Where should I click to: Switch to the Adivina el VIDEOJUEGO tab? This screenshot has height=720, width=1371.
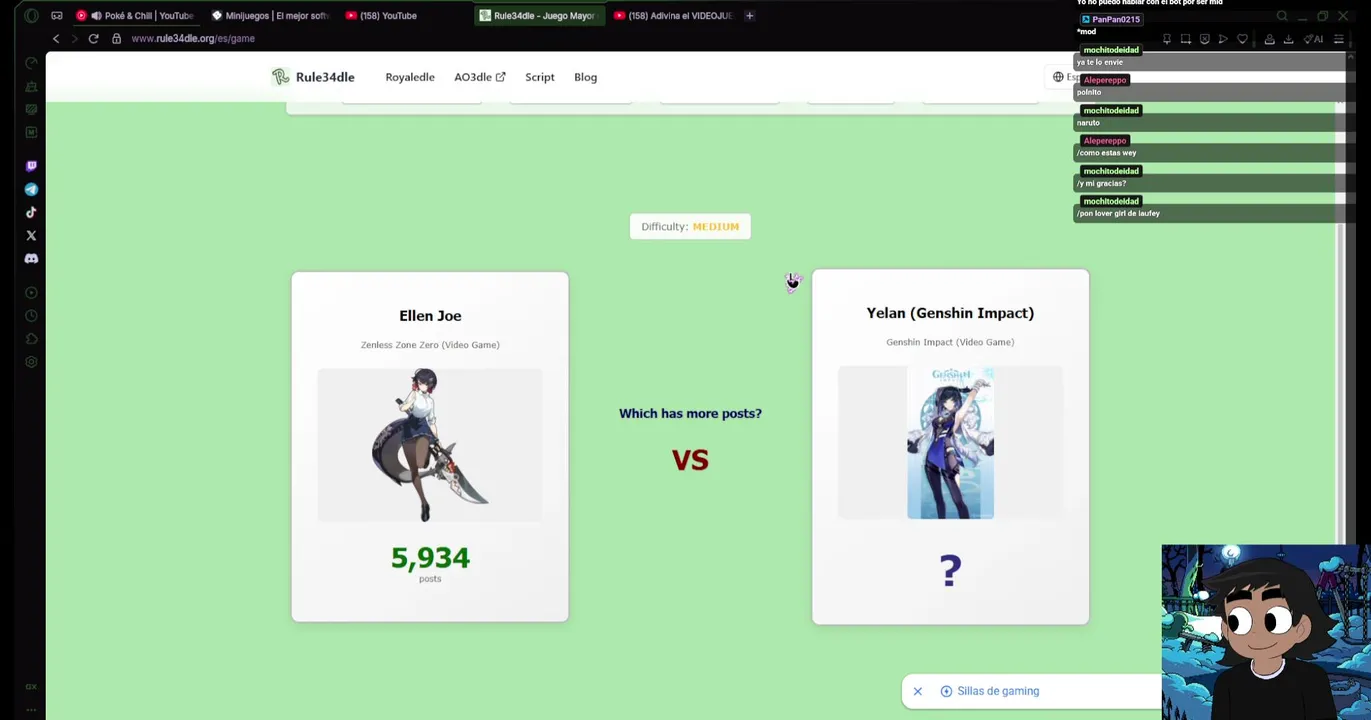(x=672, y=15)
